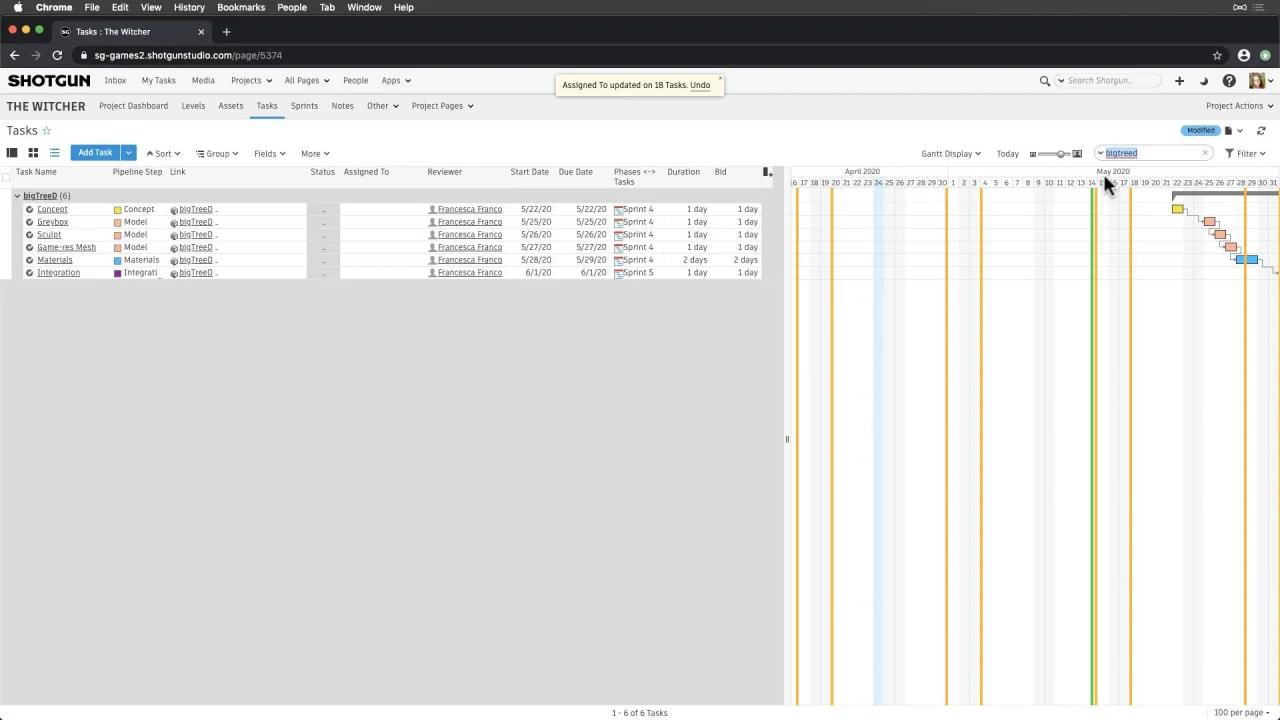Open the People page

tap(355, 81)
